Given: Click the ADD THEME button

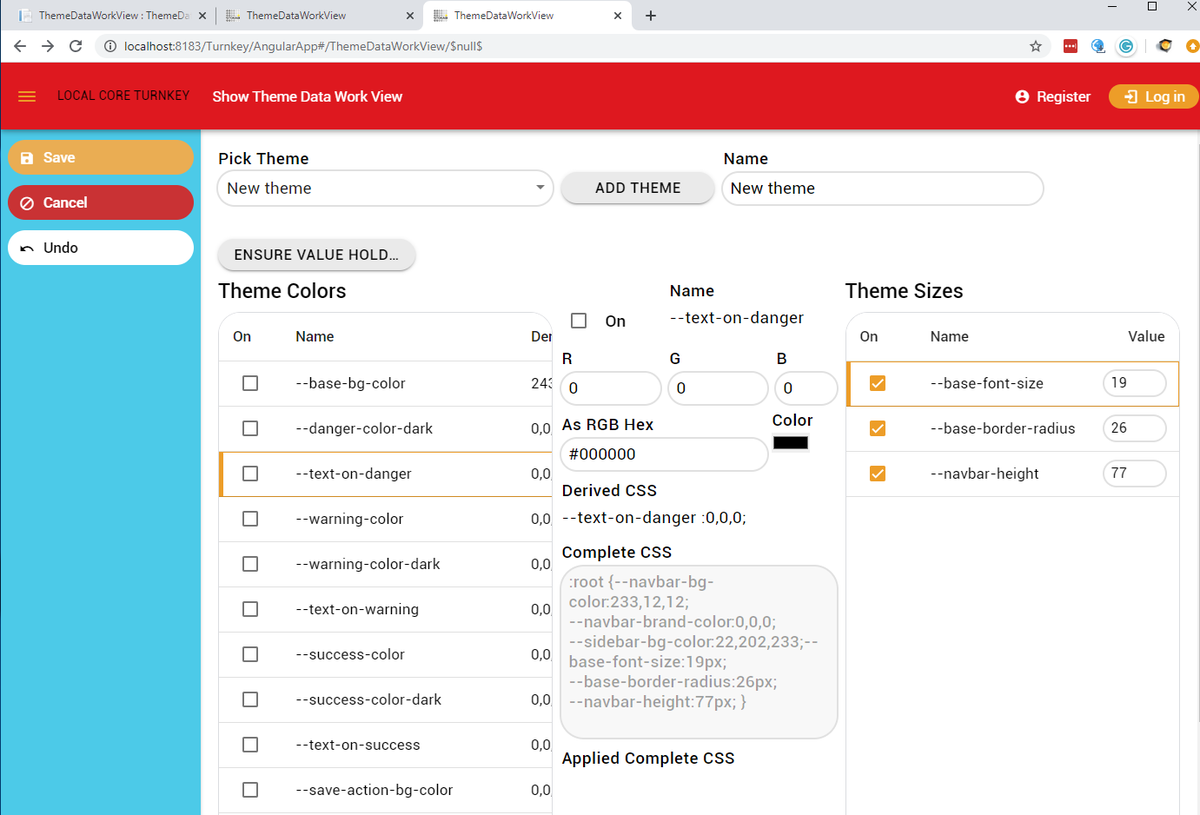Looking at the screenshot, I should click(x=638, y=188).
